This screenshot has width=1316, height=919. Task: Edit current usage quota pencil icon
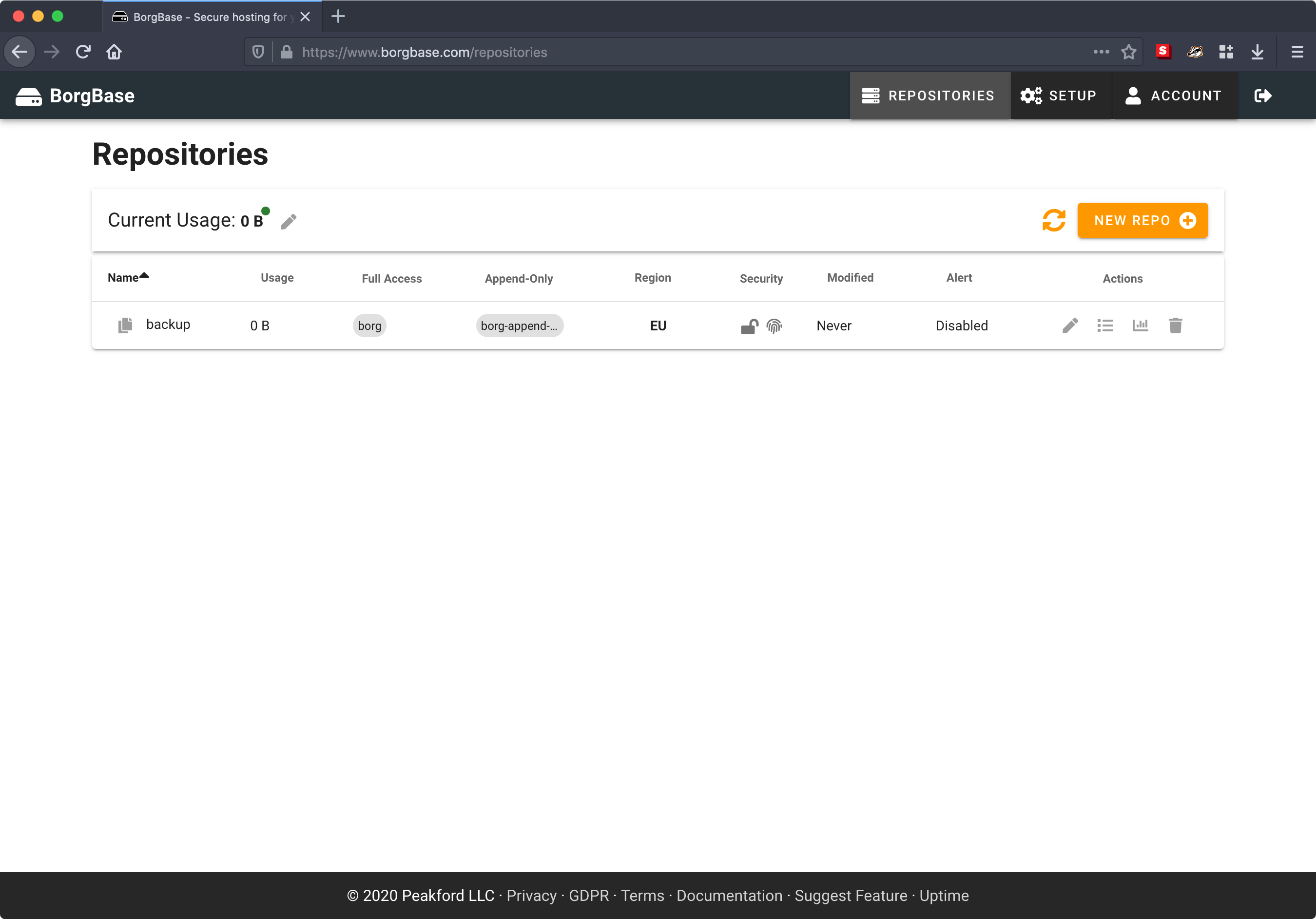(x=289, y=221)
